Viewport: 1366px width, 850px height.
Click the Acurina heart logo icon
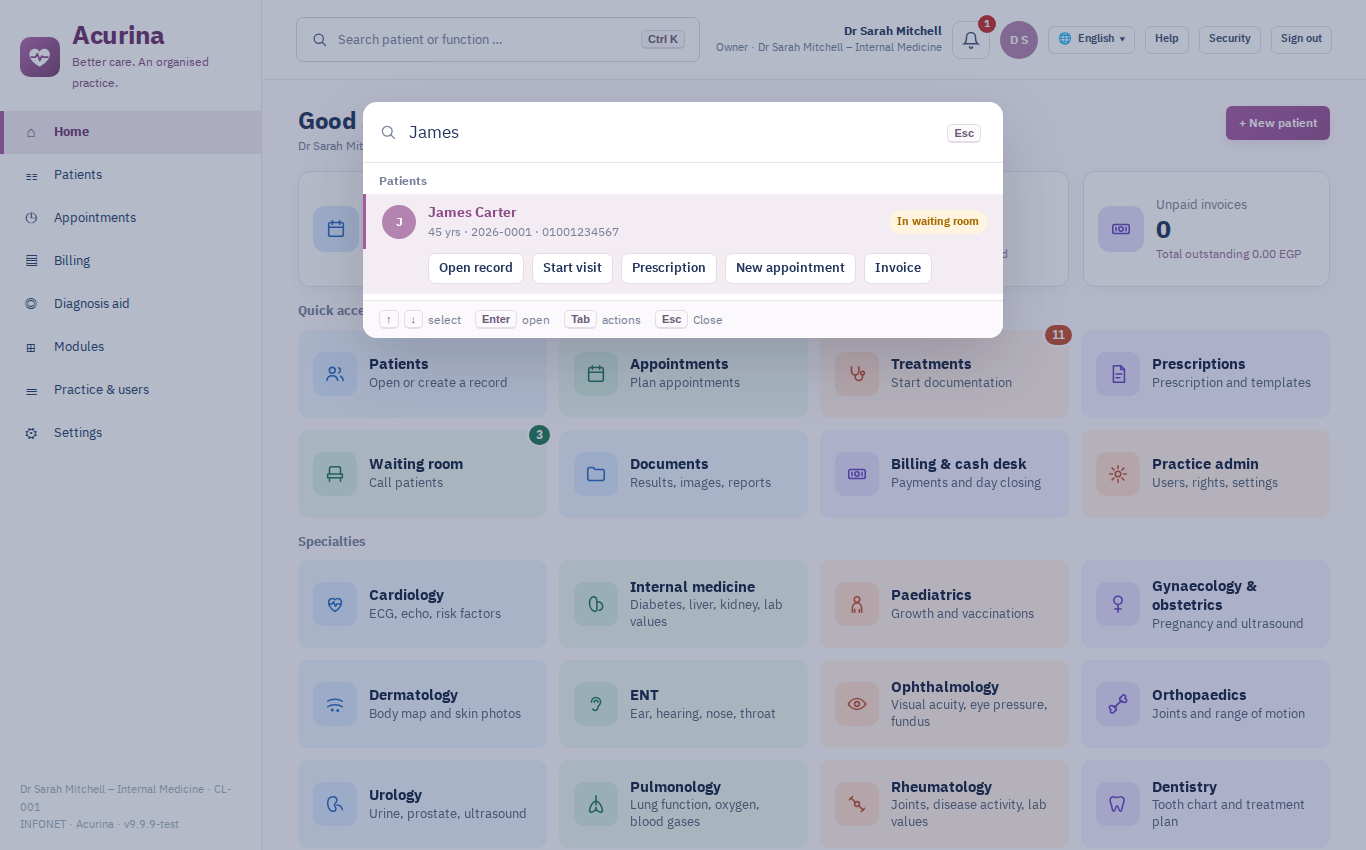[x=40, y=56]
